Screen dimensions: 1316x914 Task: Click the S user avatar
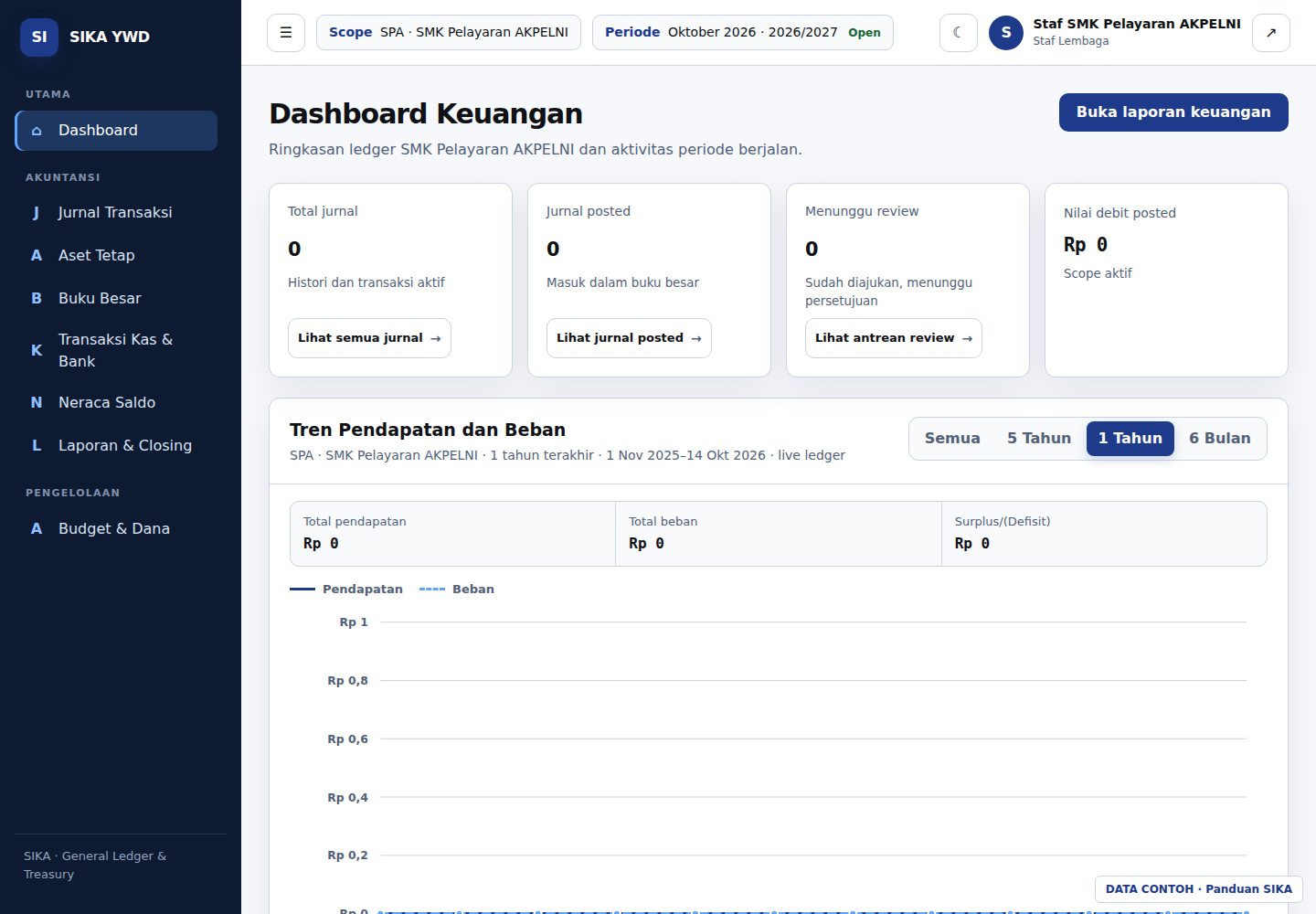point(1006,33)
